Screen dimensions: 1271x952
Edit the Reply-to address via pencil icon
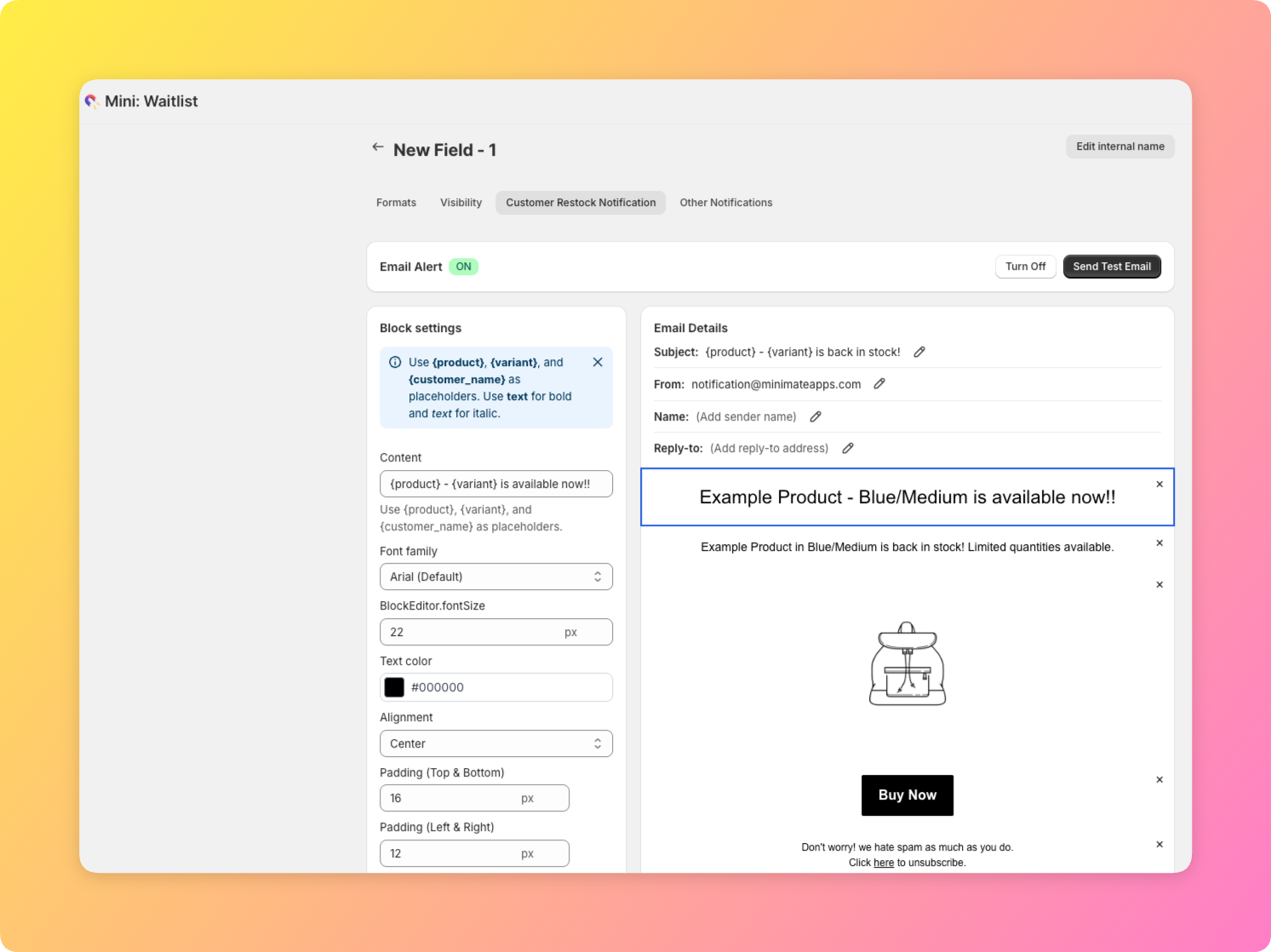[848, 448]
